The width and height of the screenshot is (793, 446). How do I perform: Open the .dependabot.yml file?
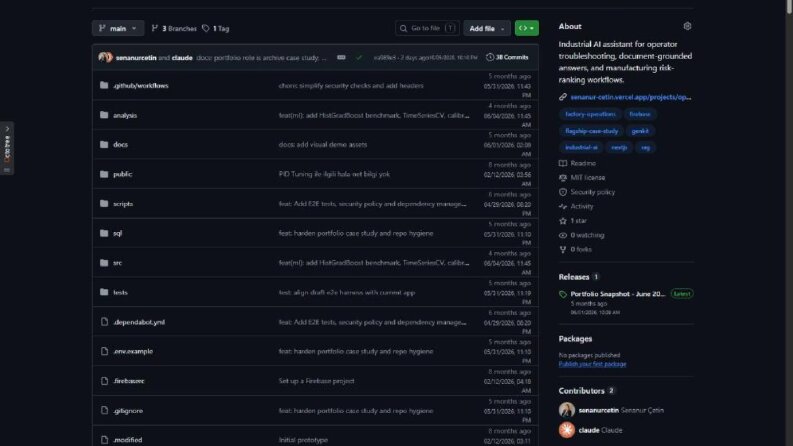(139, 322)
